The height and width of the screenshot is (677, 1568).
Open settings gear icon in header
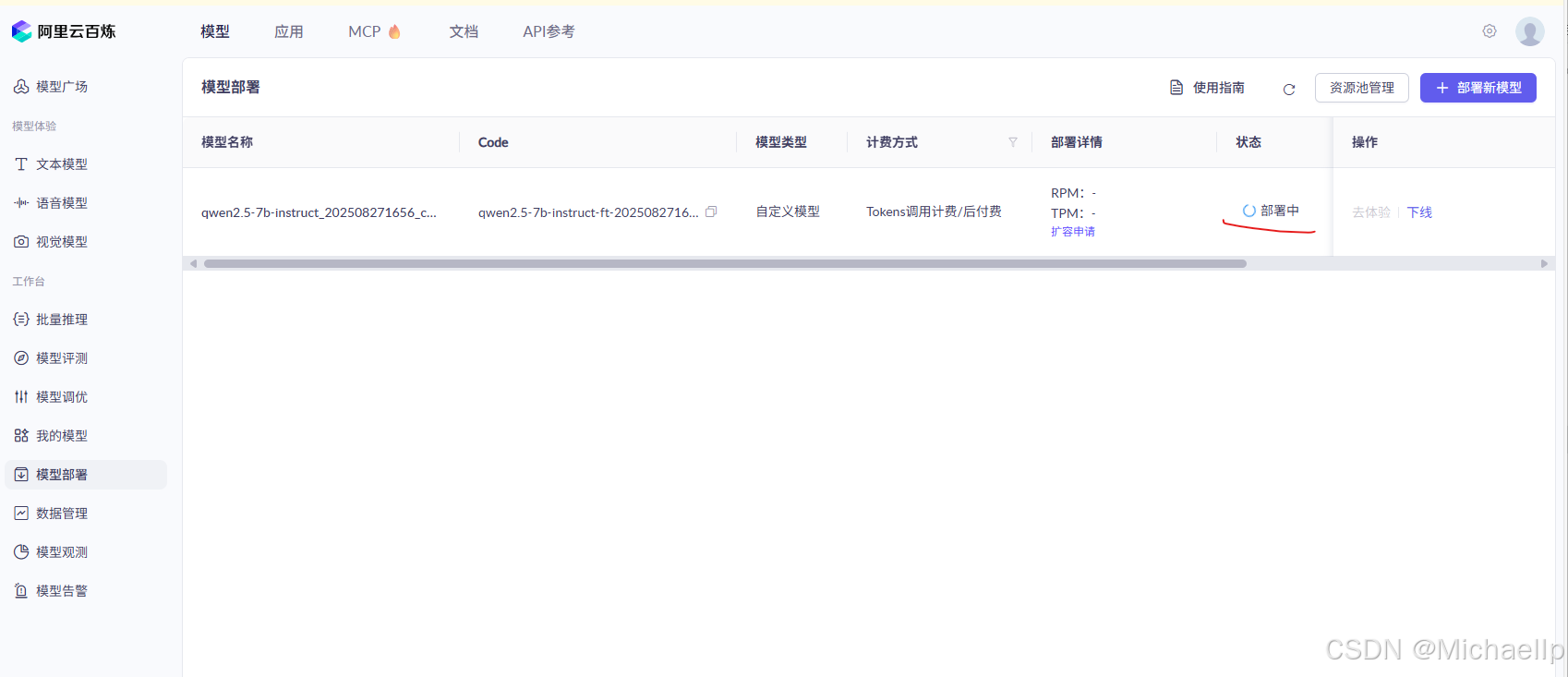point(1490,31)
